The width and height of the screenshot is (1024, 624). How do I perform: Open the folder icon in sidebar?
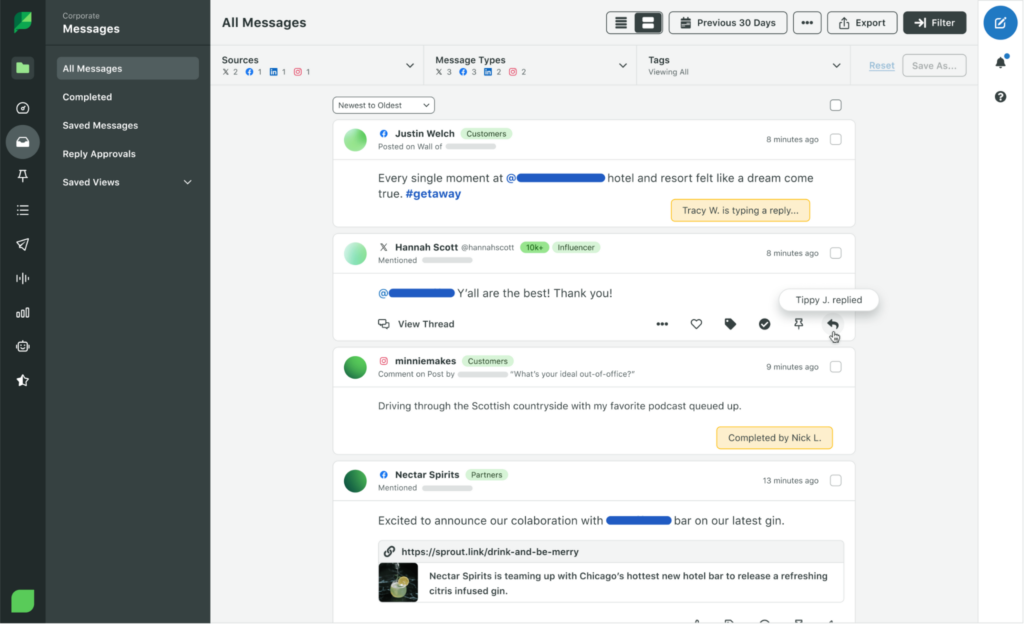click(x=23, y=68)
